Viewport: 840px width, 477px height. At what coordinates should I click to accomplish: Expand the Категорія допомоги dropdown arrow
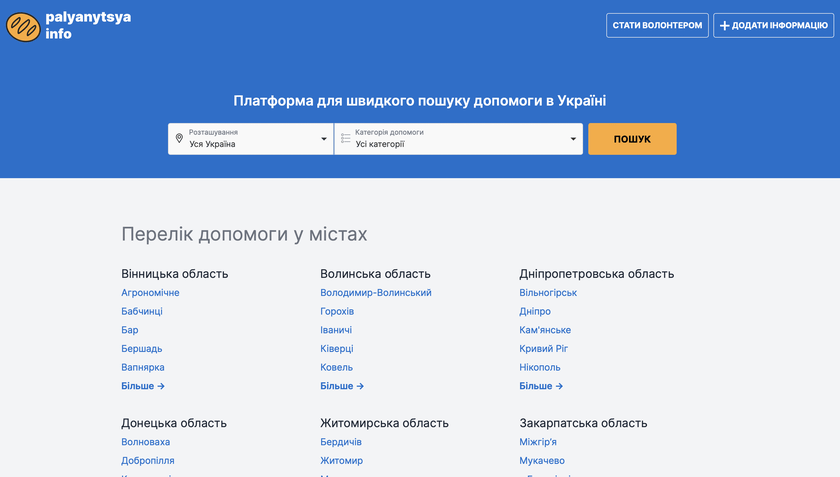click(573, 139)
